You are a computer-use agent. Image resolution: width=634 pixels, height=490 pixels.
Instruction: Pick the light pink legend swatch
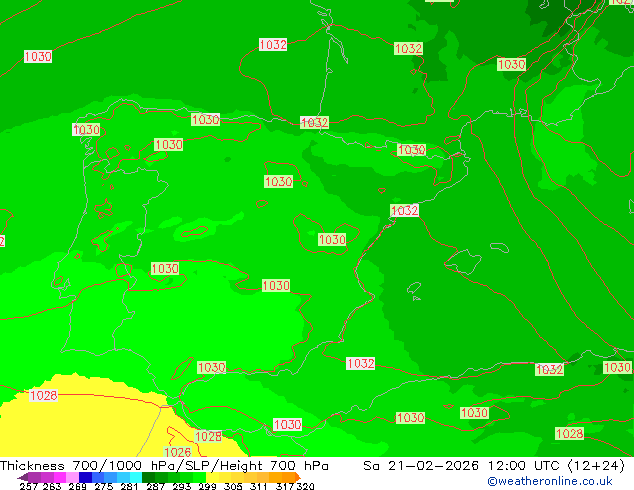pyautogui.click(x=72, y=477)
